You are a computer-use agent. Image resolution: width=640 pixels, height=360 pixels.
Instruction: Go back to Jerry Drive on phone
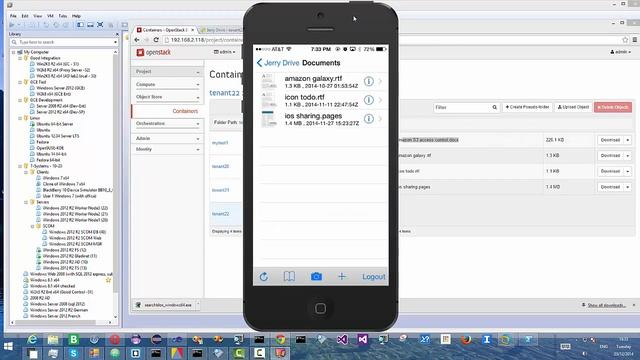(x=278, y=63)
